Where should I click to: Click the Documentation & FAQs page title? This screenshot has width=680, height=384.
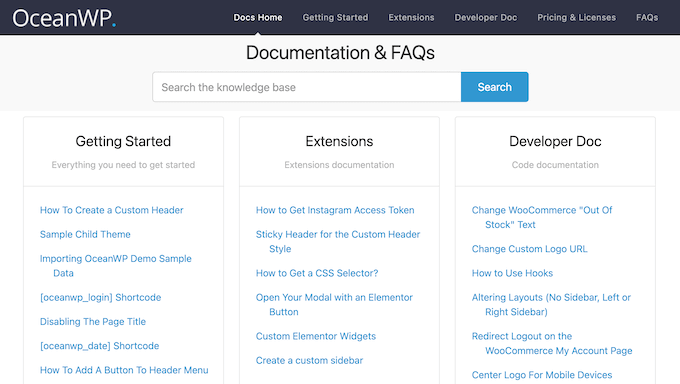(340, 53)
